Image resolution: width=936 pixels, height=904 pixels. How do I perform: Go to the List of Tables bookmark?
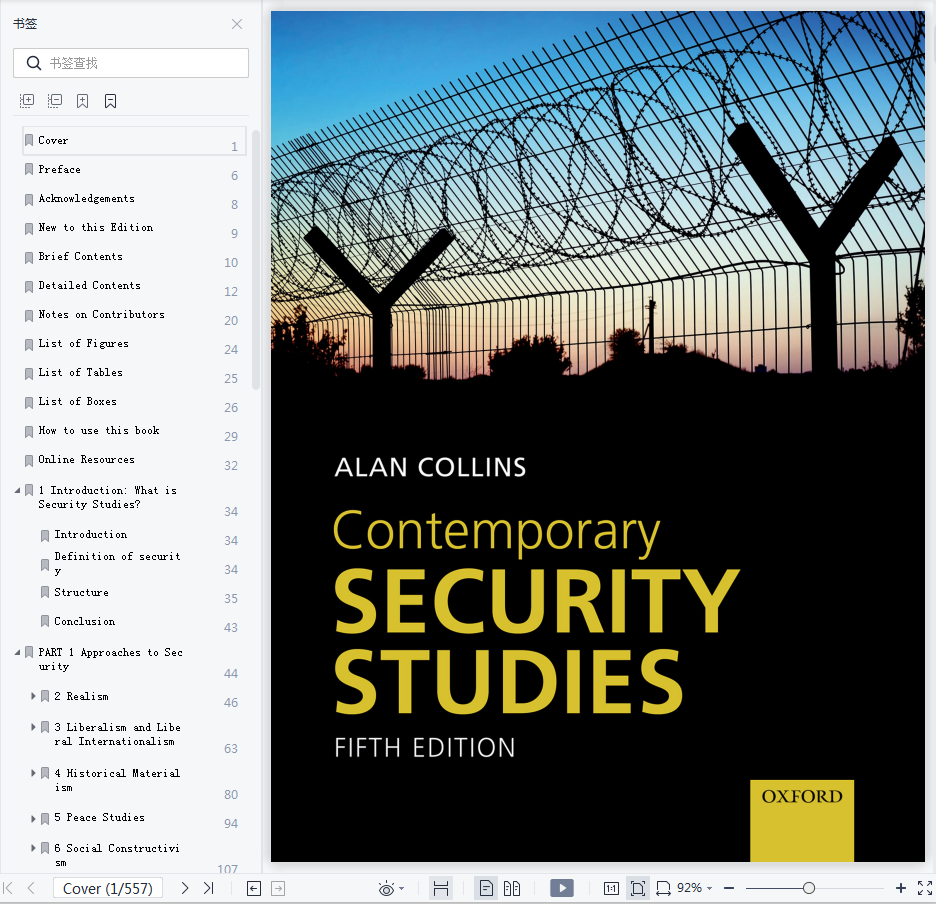(x=134, y=373)
